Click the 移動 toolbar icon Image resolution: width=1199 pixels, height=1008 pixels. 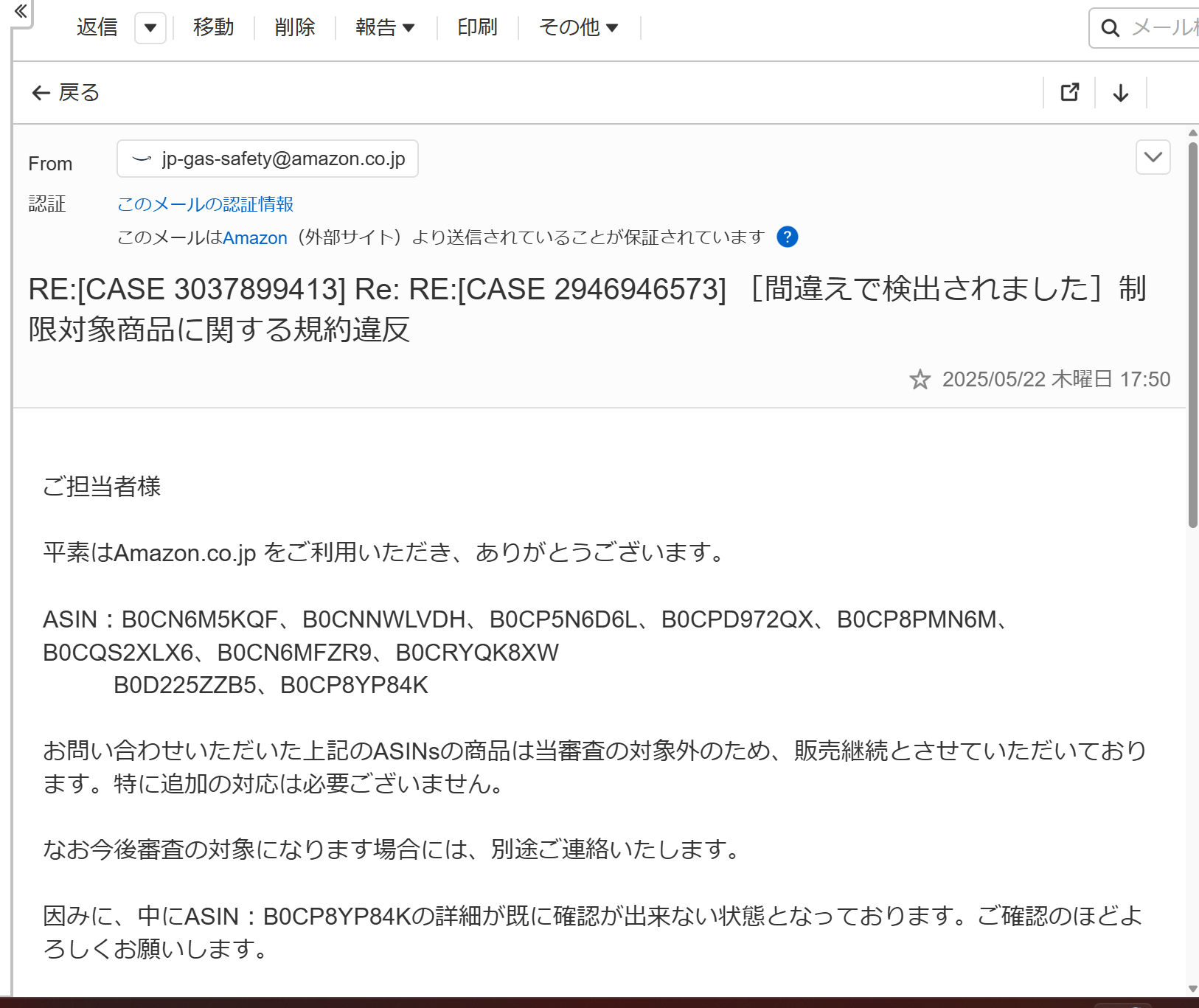(x=213, y=27)
